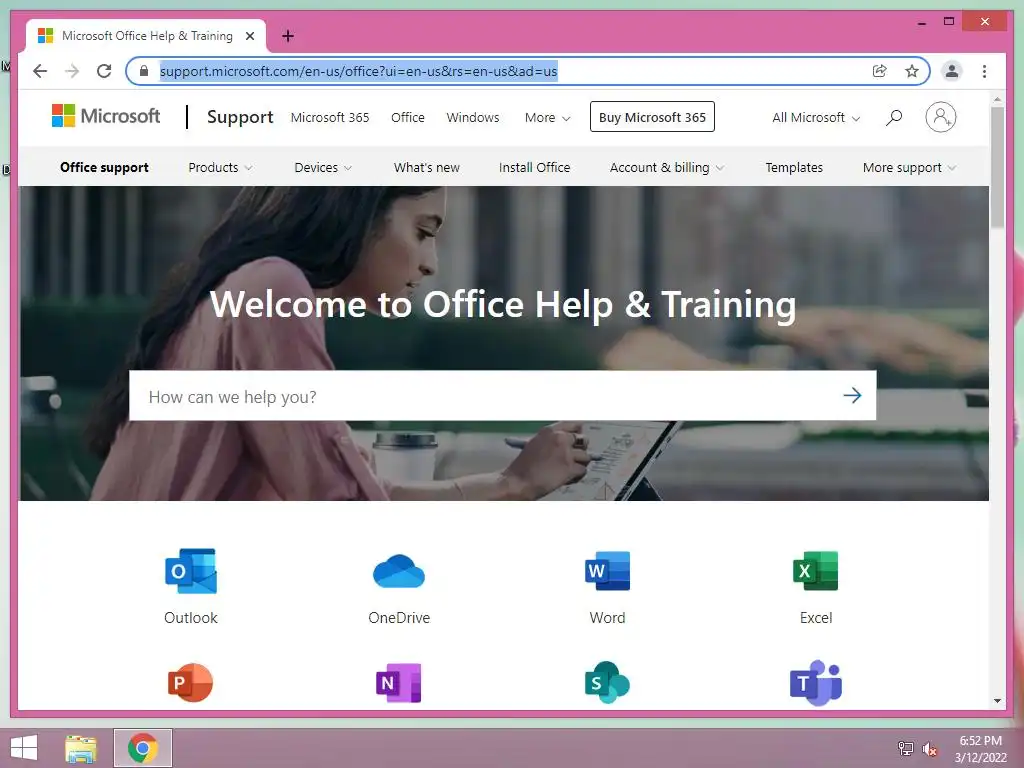Submit search with the arrow icon
The height and width of the screenshot is (768, 1024).
pyautogui.click(x=852, y=395)
